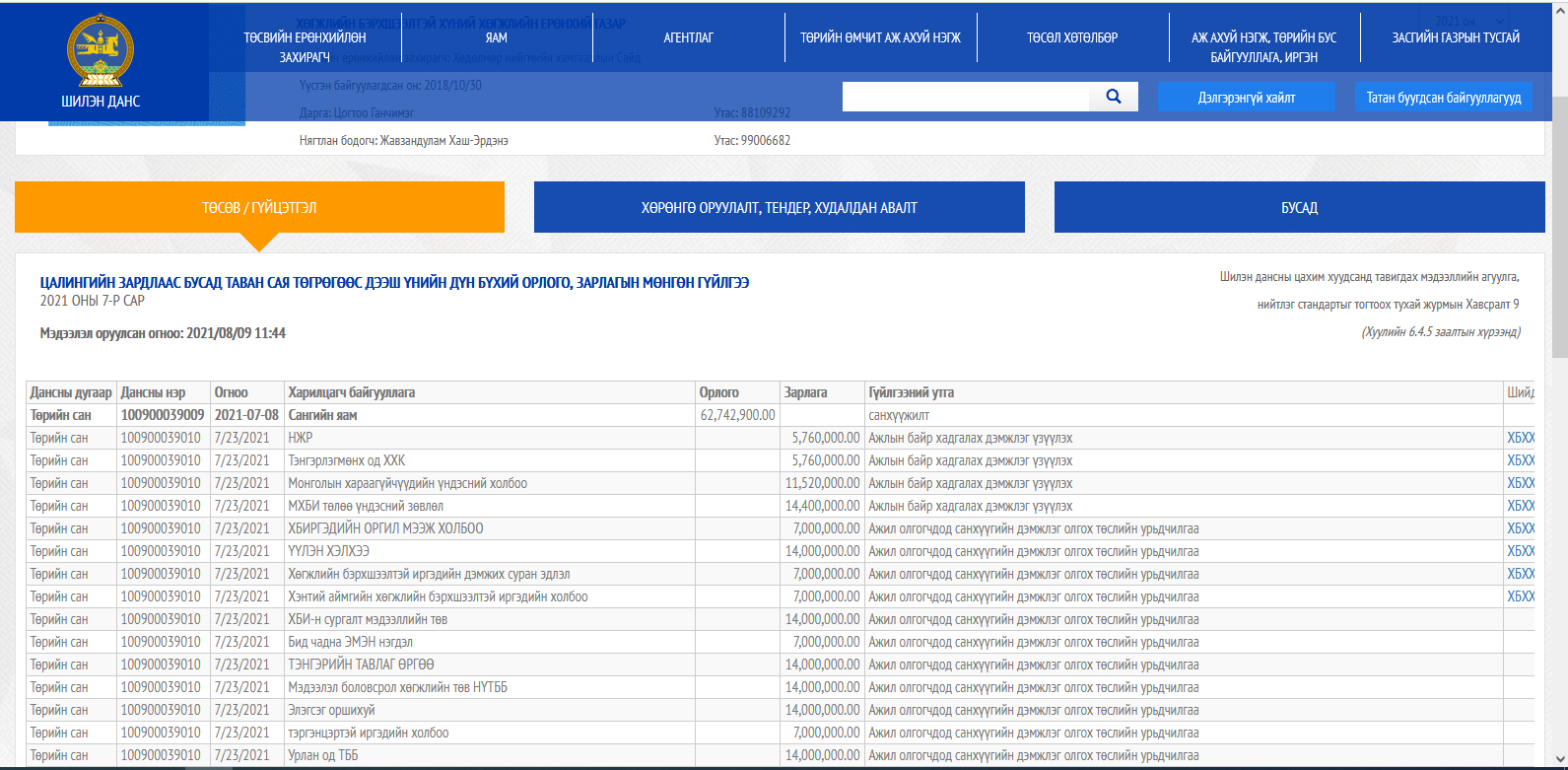Click the санхүүжилт transaction description
The height and width of the screenshot is (770, 1568).
899,415
